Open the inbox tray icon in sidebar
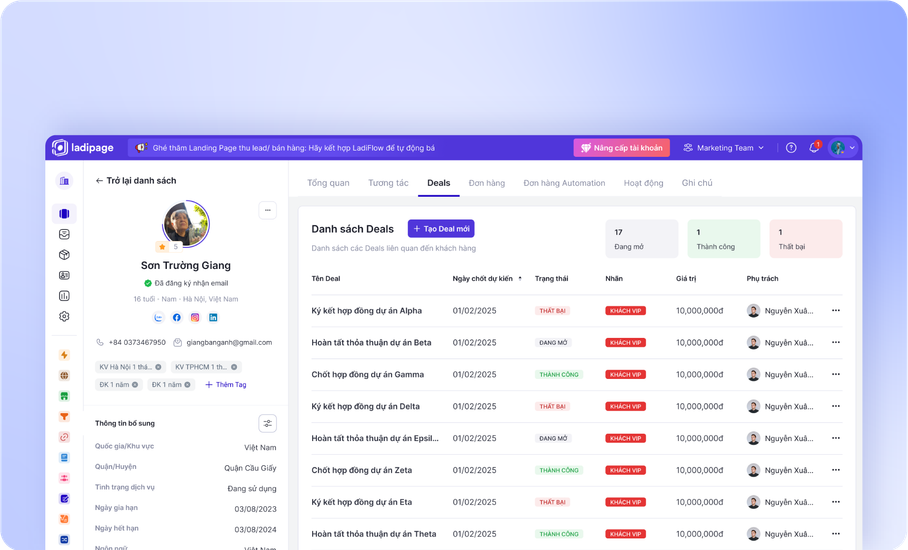Image resolution: width=908 pixels, height=550 pixels. [x=64, y=234]
